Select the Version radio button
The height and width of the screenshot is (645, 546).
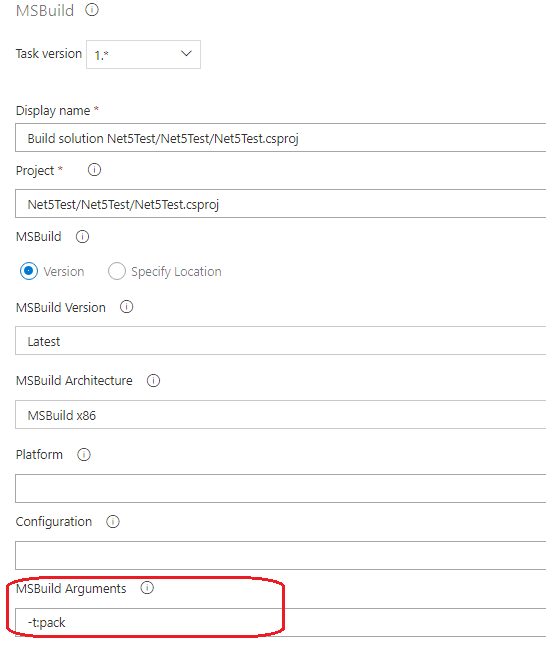pyautogui.click(x=29, y=271)
